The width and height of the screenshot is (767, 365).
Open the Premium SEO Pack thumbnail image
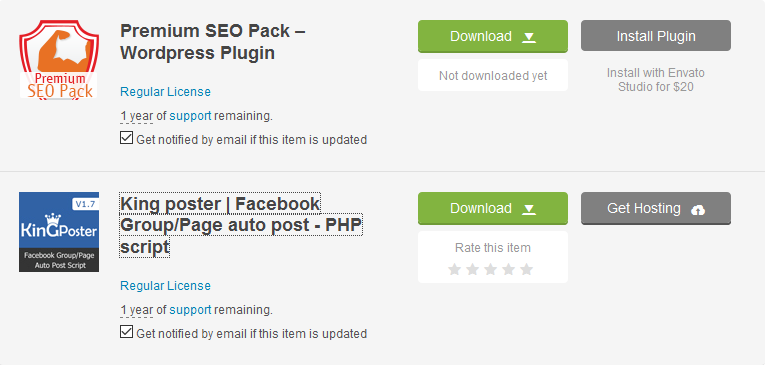[59, 59]
